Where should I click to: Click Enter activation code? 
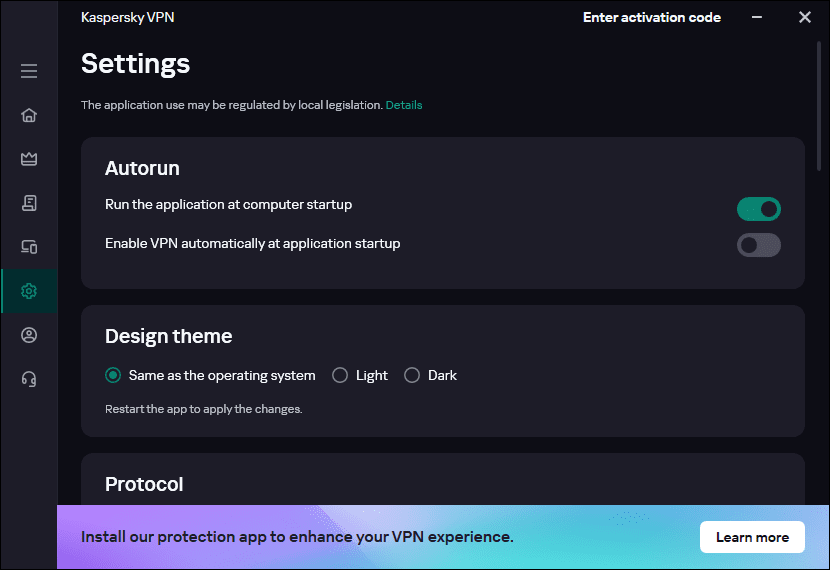[652, 17]
